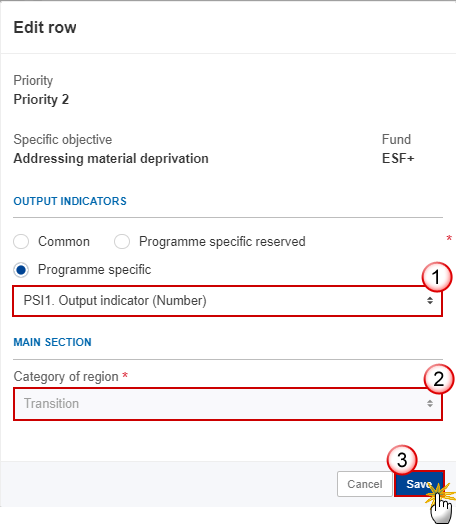Click the Edit row dialog title
Viewport: 456px width, 524px height.
[45, 27]
